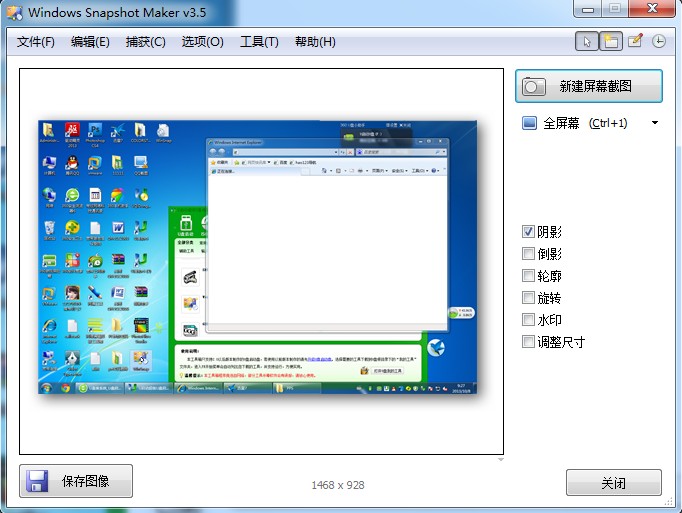Click the Snapshot Maker app icon in title bar

(x=14, y=13)
